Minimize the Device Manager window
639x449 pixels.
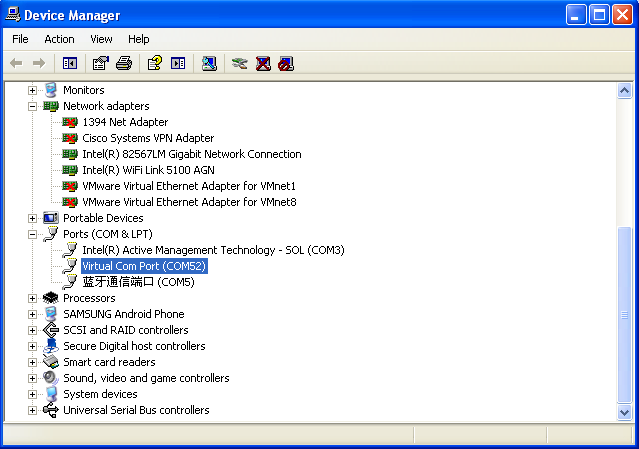[576, 15]
